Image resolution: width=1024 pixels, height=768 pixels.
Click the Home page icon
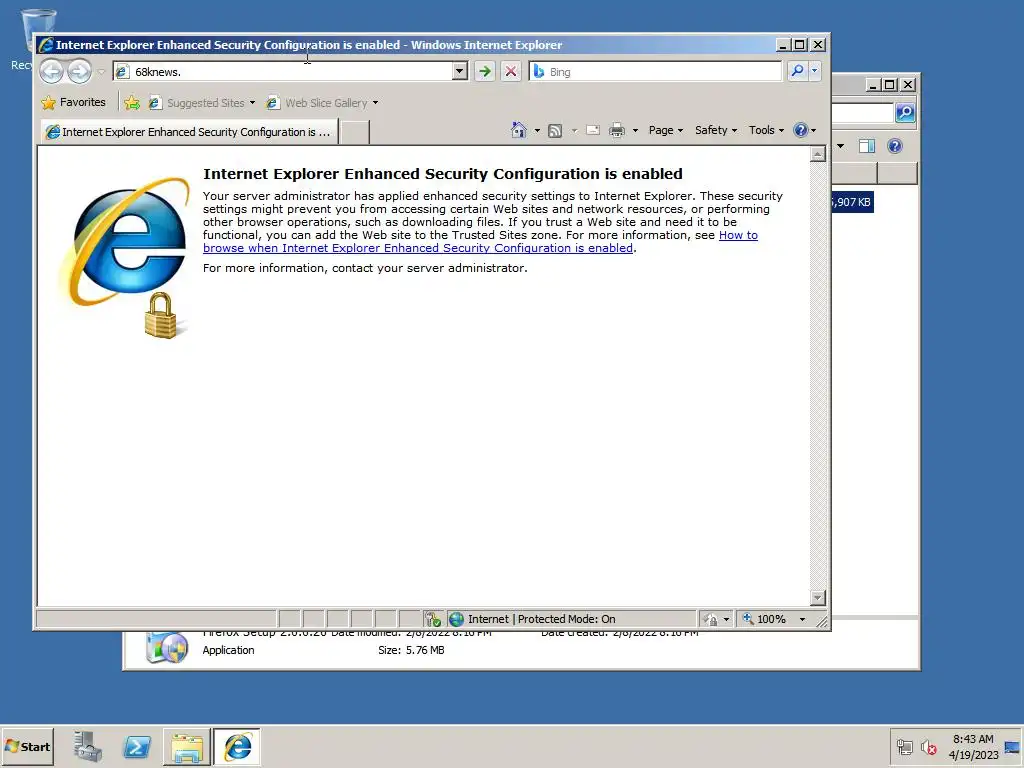[519, 130]
